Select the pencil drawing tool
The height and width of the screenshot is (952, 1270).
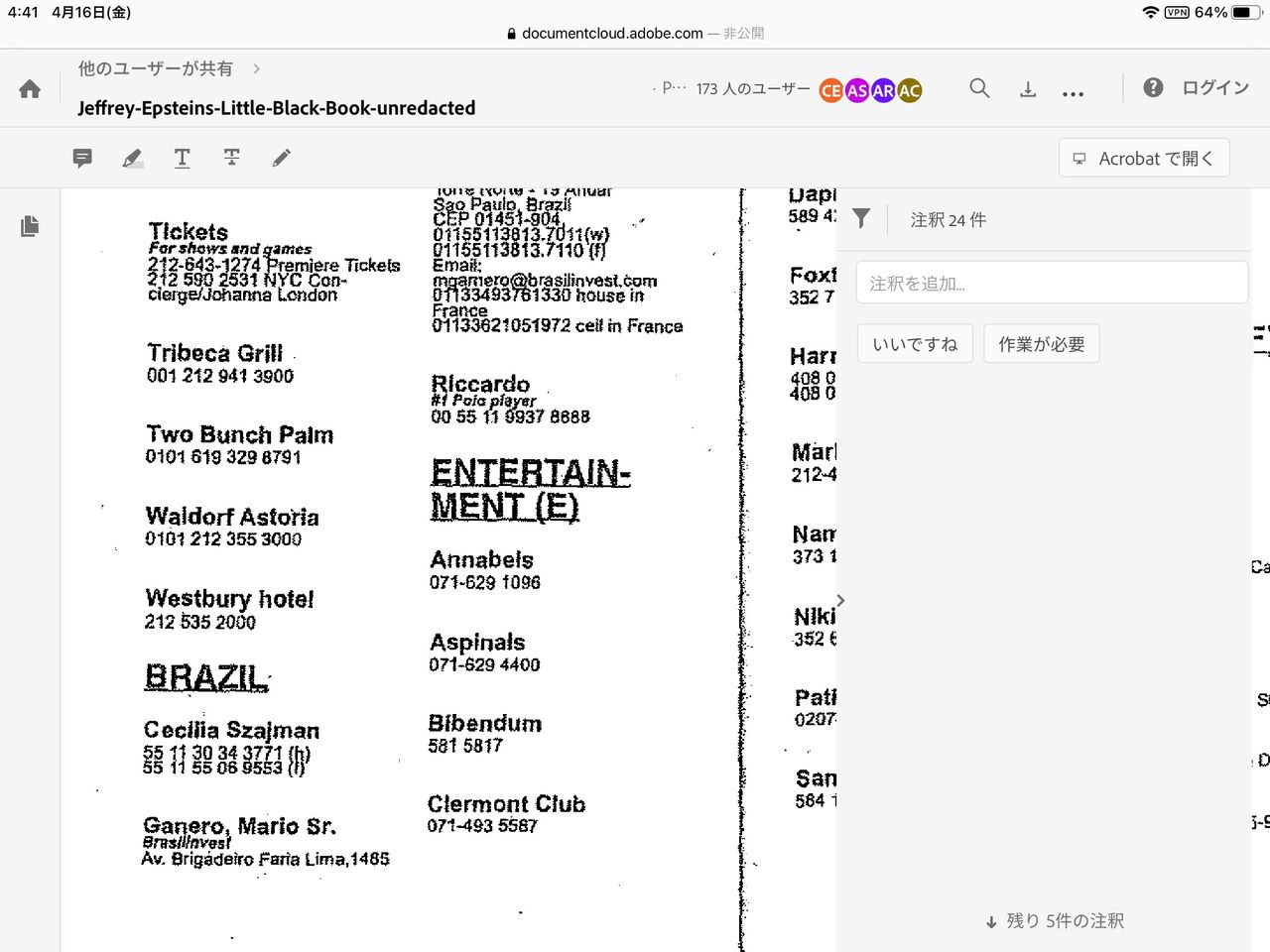pos(282,158)
